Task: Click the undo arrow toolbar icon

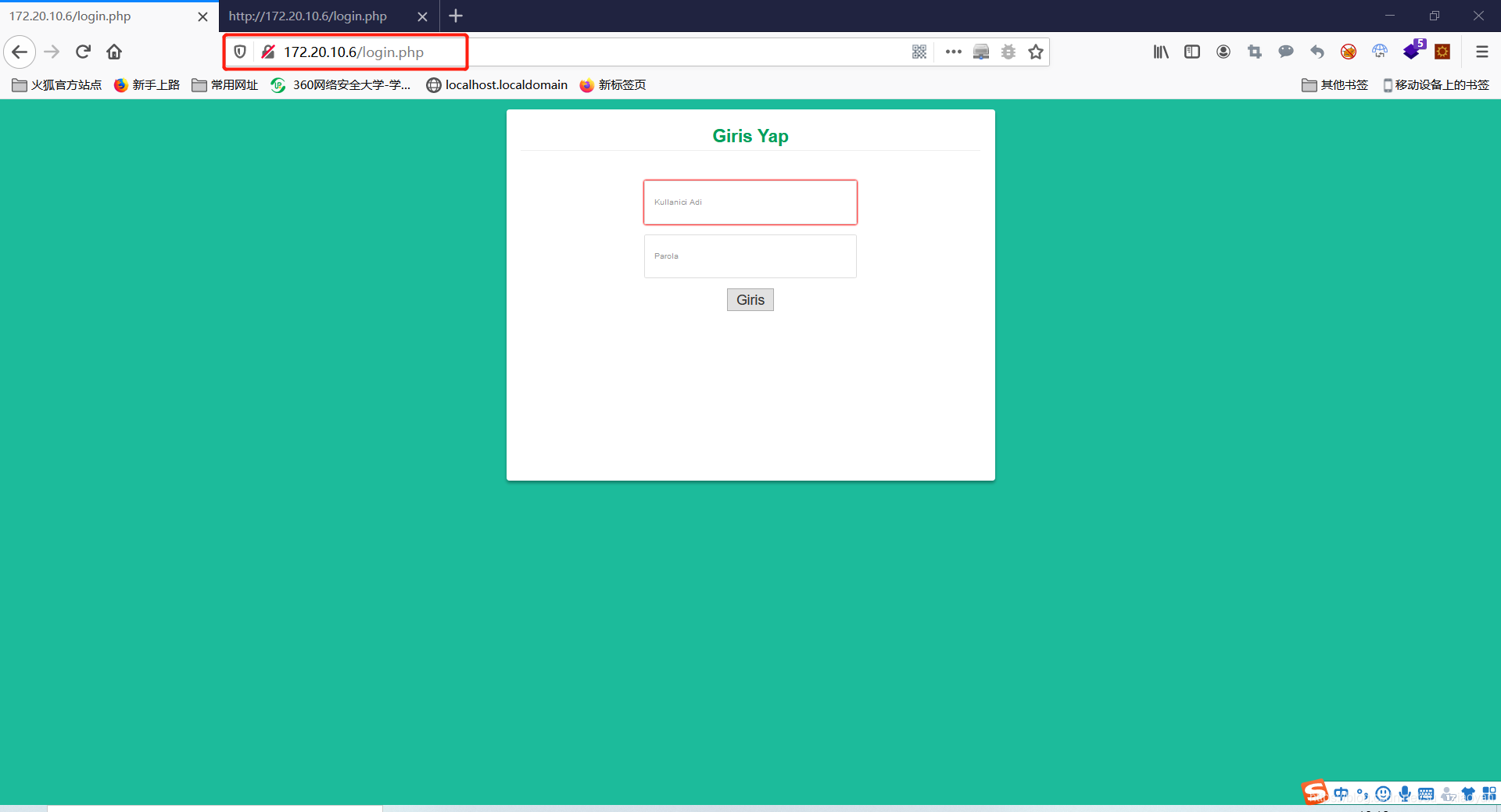Action: click(x=1317, y=52)
